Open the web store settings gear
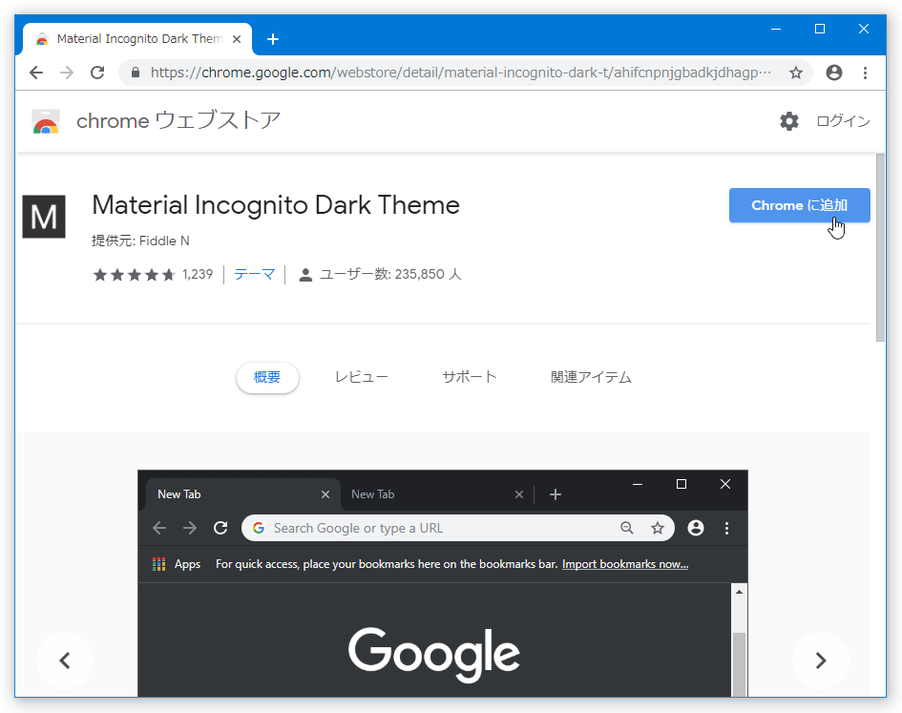The height and width of the screenshot is (713, 902). tap(789, 121)
